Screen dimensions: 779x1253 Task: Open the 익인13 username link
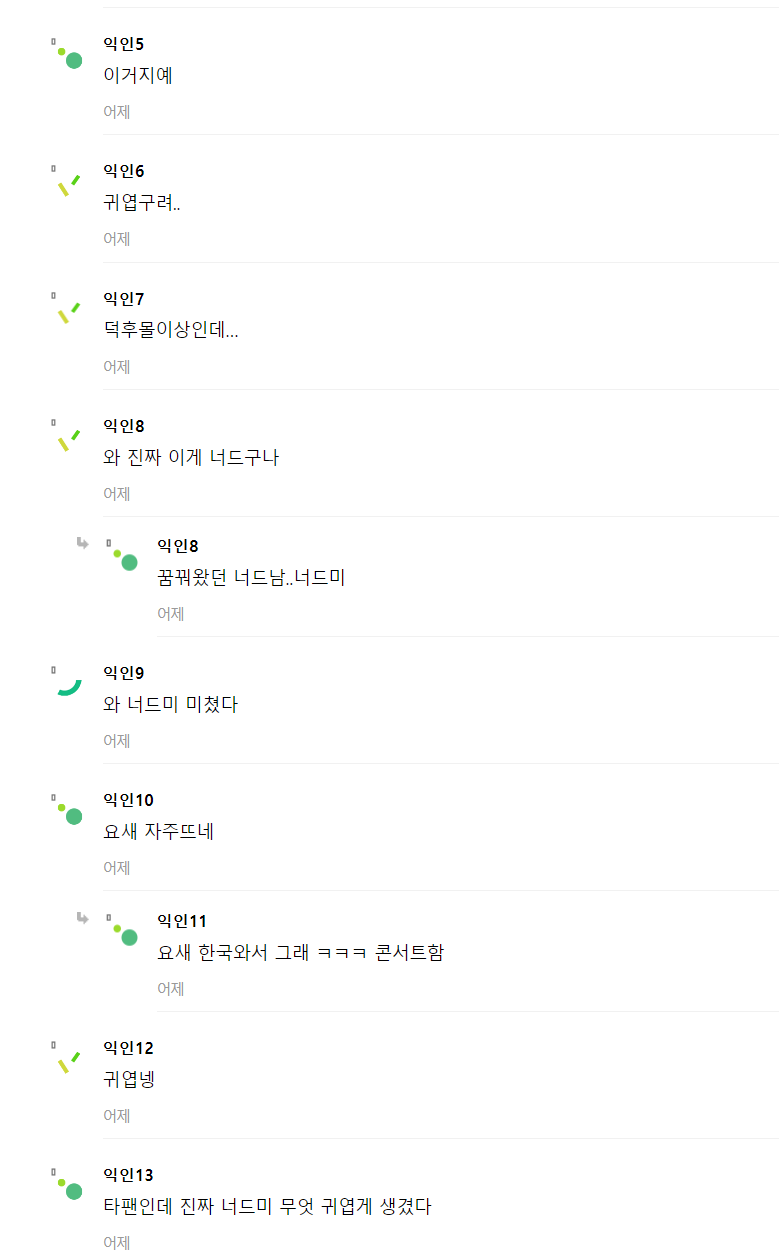coord(128,1175)
